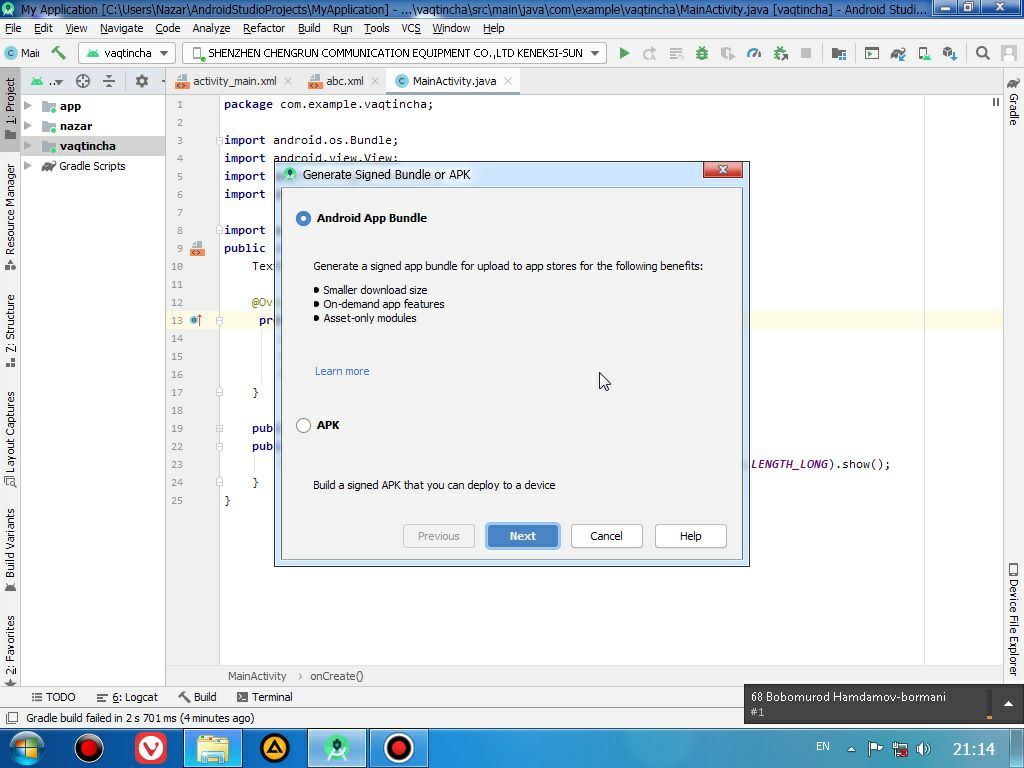Viewport: 1024px width, 768px height.
Task: Expand the Gradle Scripts tree node
Action: click(x=28, y=166)
